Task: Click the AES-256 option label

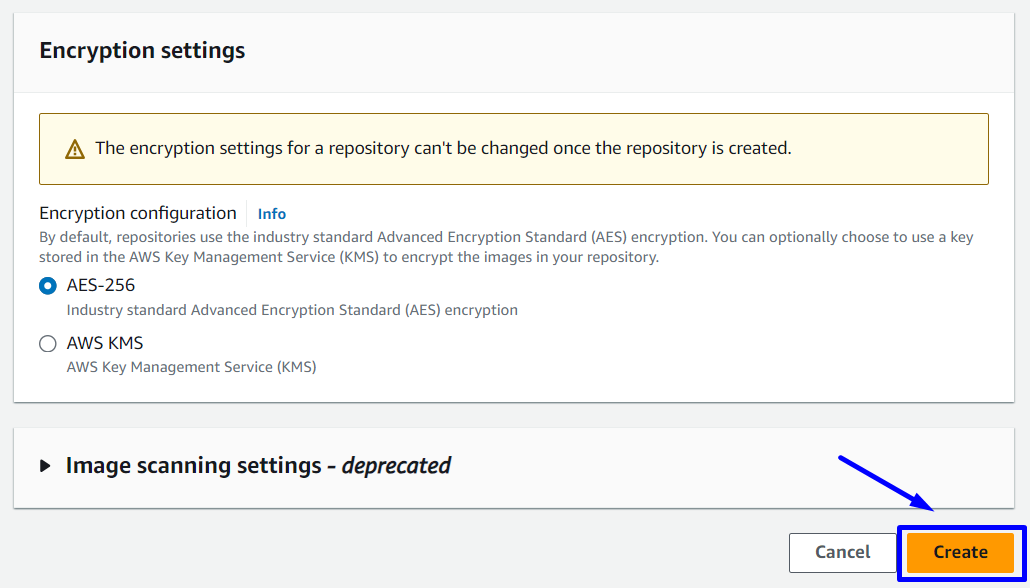Action: click(100, 285)
